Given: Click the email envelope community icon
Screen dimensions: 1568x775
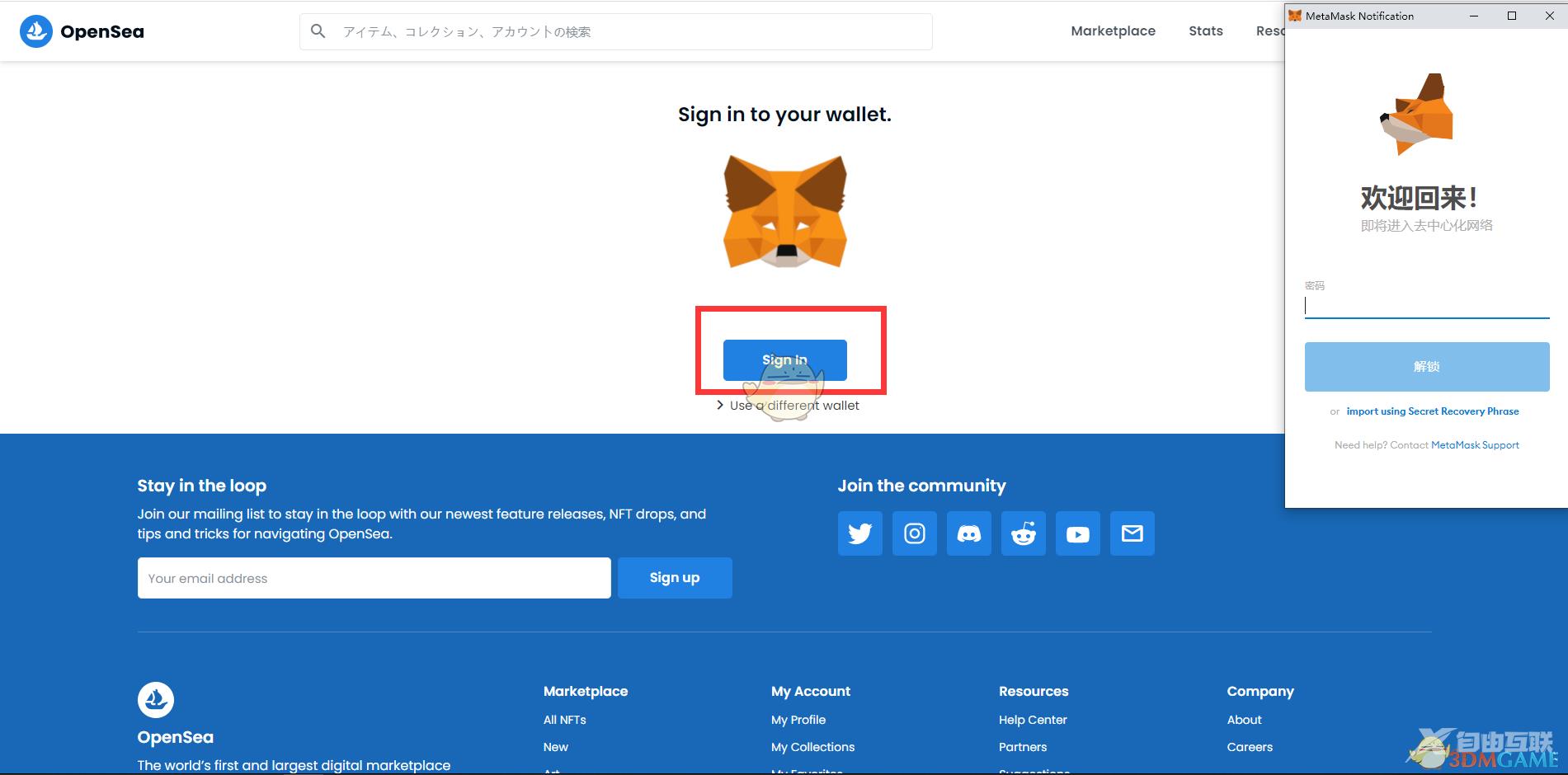Looking at the screenshot, I should [x=1132, y=533].
